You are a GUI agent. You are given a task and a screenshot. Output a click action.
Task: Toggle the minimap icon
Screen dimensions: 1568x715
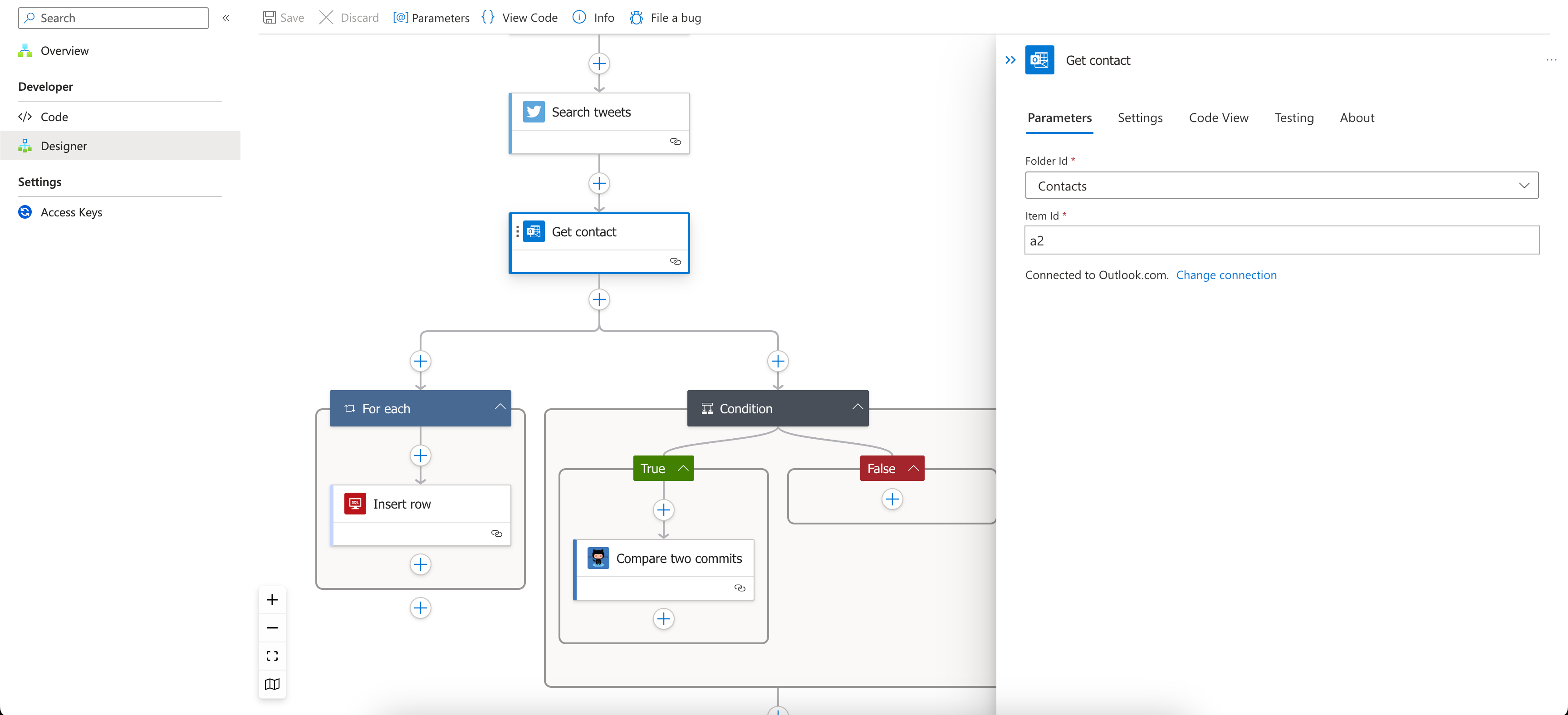coord(272,684)
